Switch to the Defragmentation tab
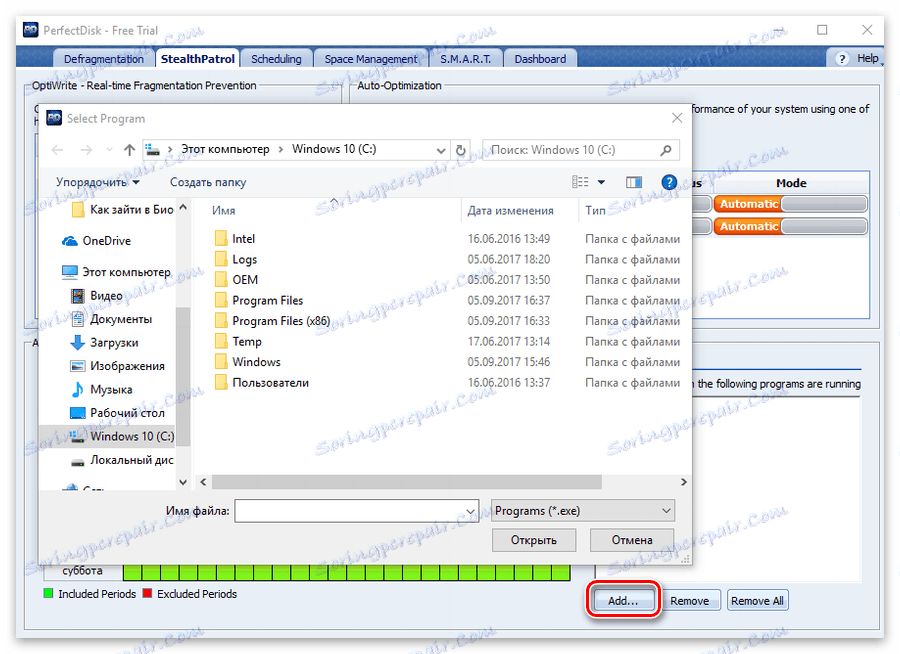This screenshot has height=654, width=900. coord(104,59)
